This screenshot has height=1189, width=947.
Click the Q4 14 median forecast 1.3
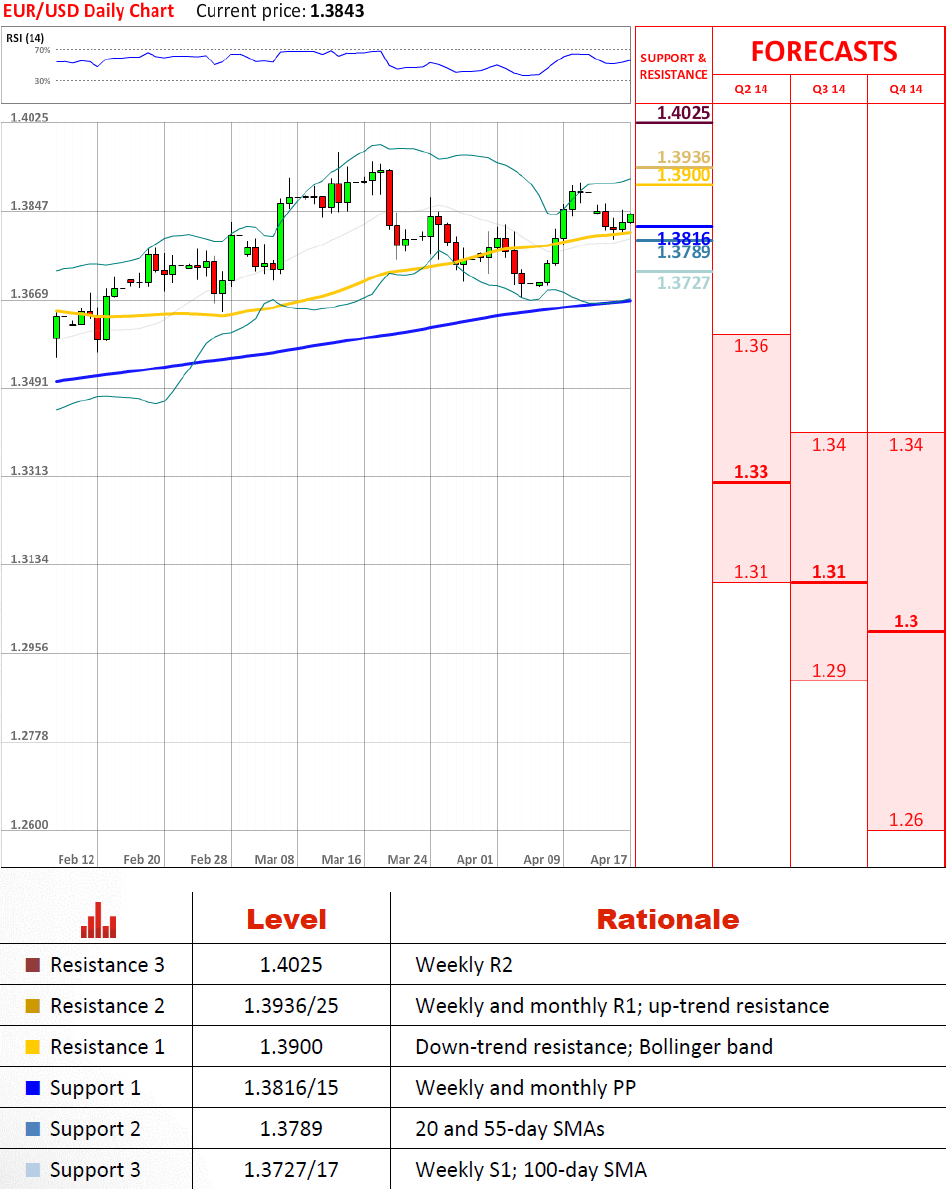point(906,621)
